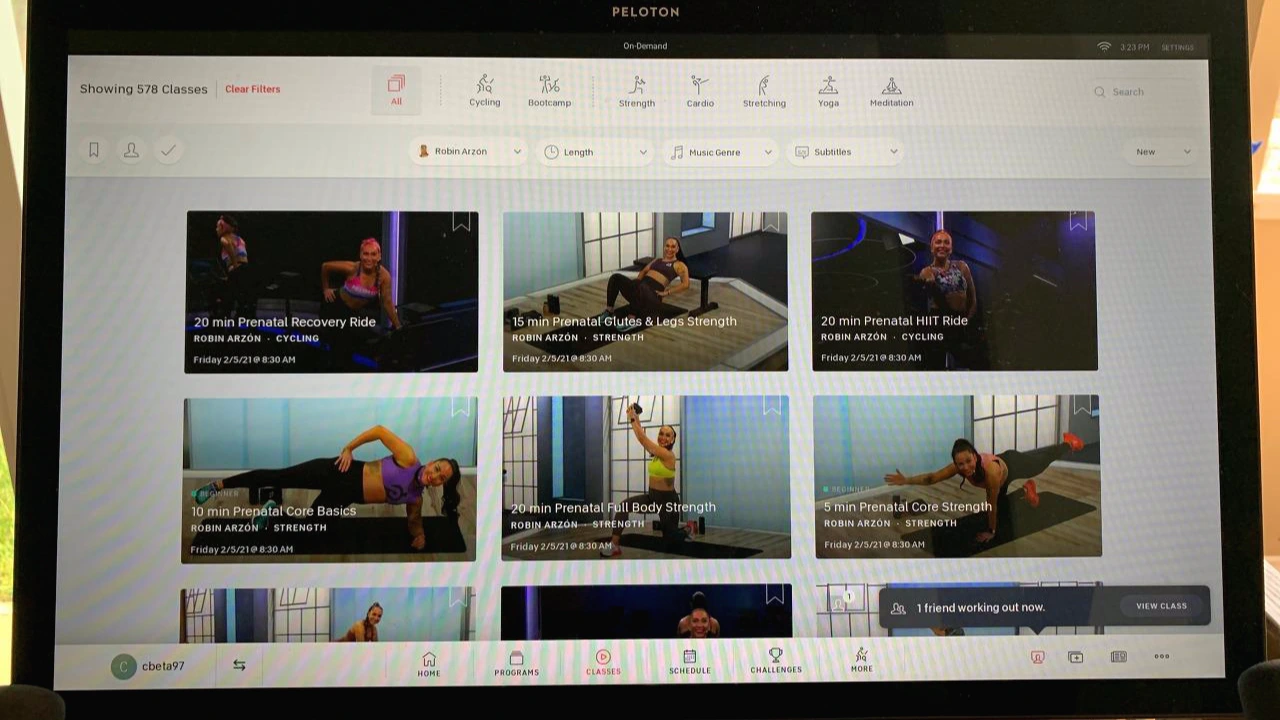The width and height of the screenshot is (1280, 720).
Task: Open the three-dots overflow menu
Action: point(1162,657)
